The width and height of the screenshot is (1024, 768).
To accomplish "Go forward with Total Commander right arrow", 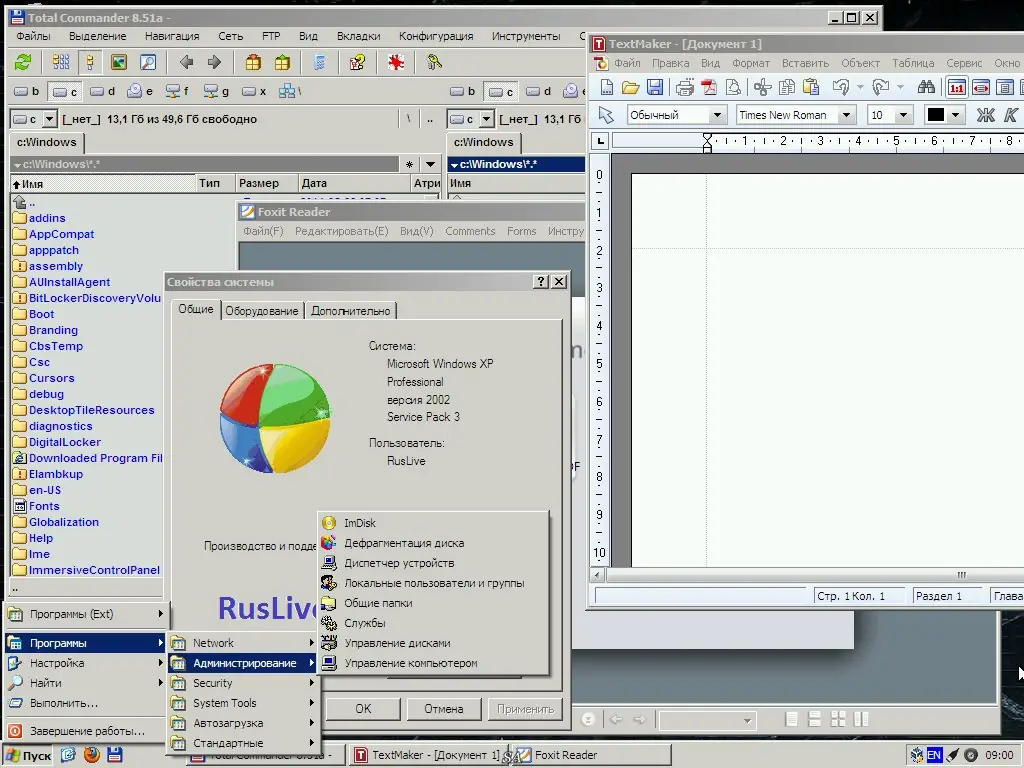I will pyautogui.click(x=214, y=63).
